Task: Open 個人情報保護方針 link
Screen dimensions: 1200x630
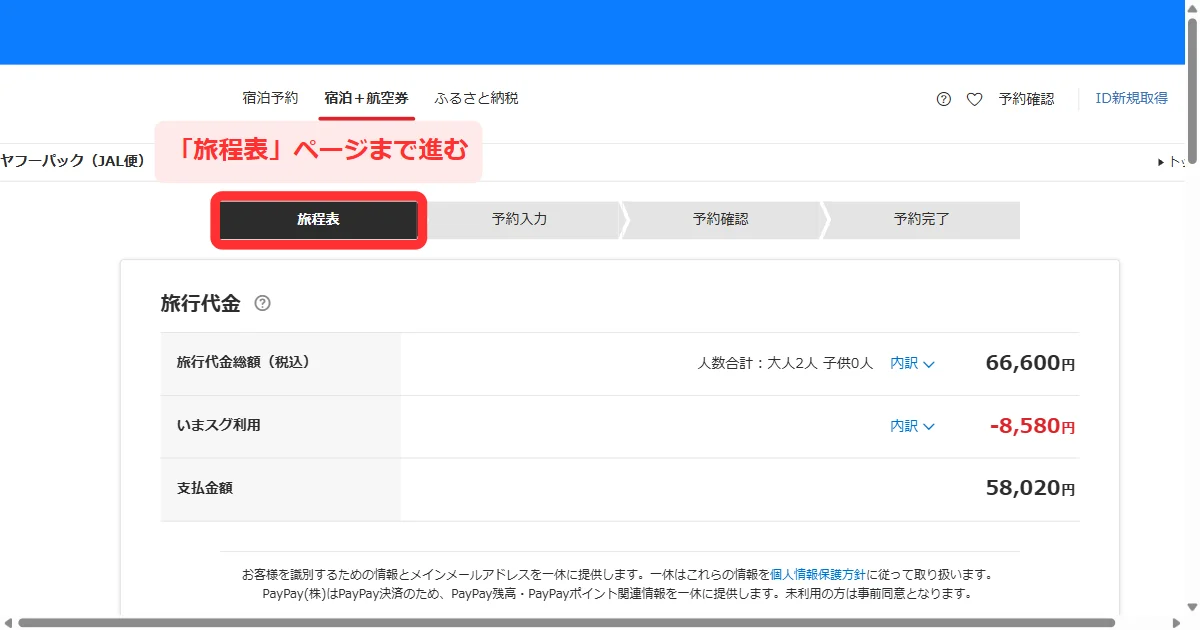Action: click(818, 575)
